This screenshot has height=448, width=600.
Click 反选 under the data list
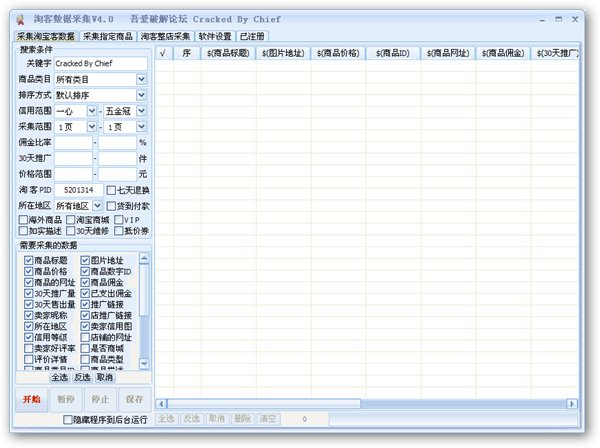click(x=82, y=378)
